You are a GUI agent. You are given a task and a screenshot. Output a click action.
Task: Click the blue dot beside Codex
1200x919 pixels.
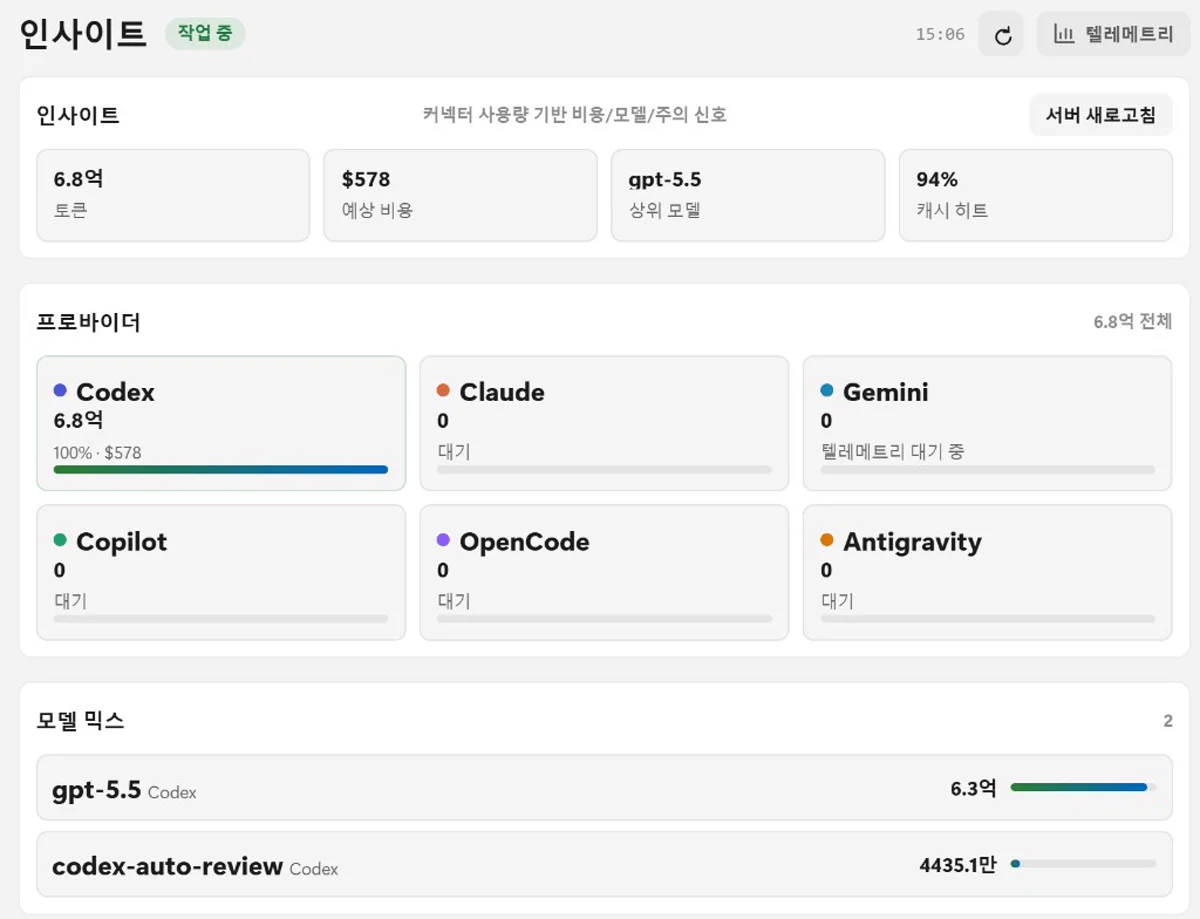tap(60, 391)
